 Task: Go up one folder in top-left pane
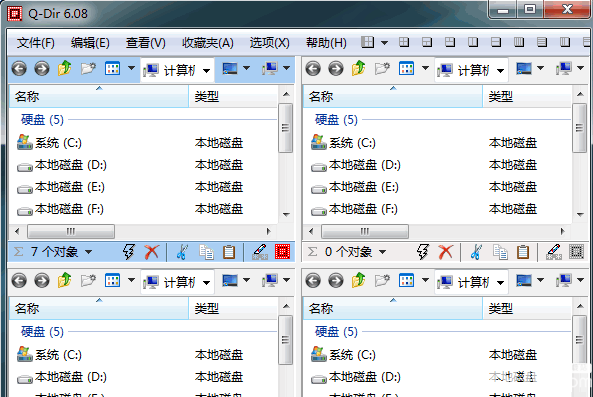(x=65, y=68)
